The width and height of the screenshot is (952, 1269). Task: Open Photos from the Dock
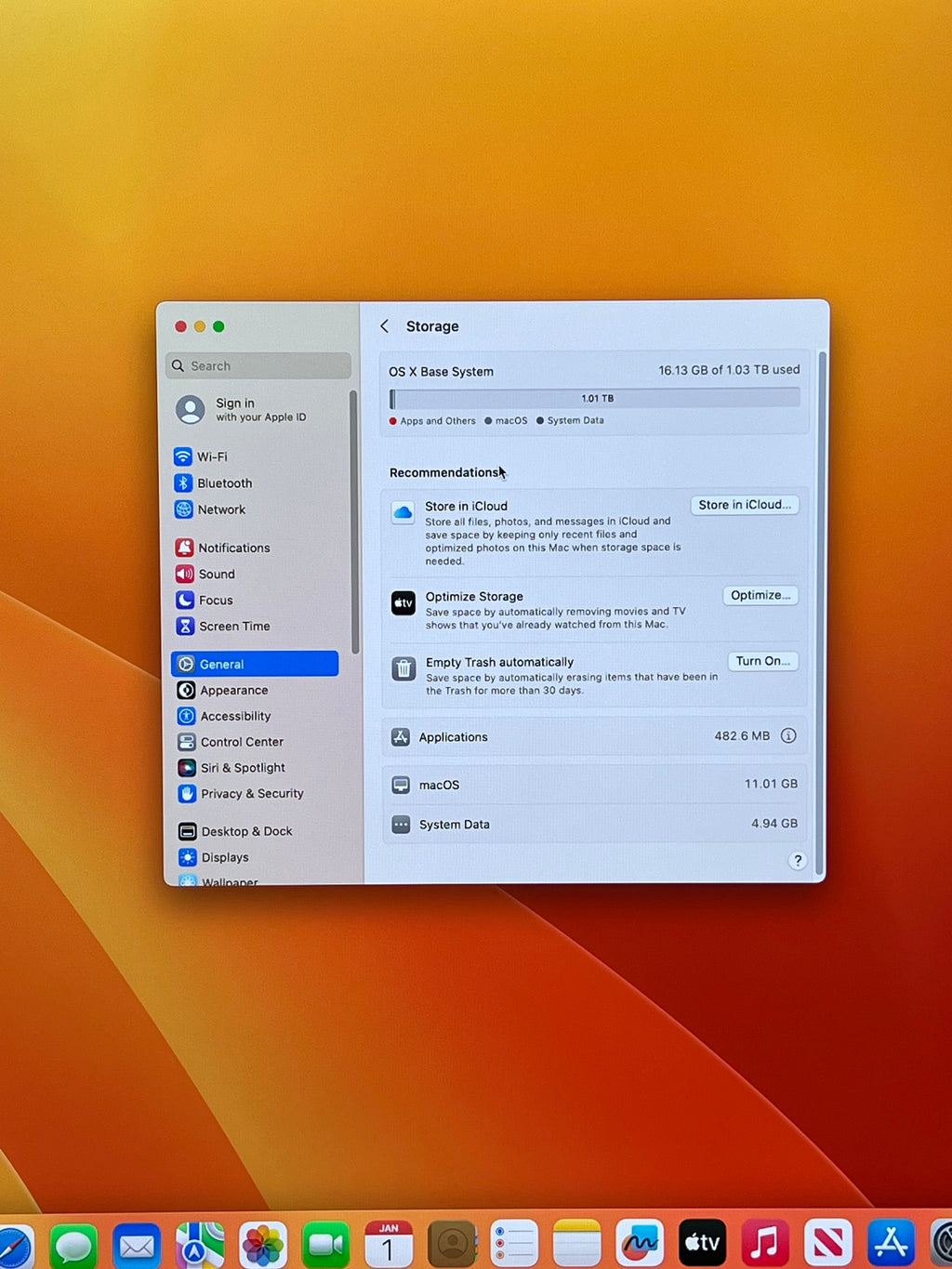click(263, 1244)
